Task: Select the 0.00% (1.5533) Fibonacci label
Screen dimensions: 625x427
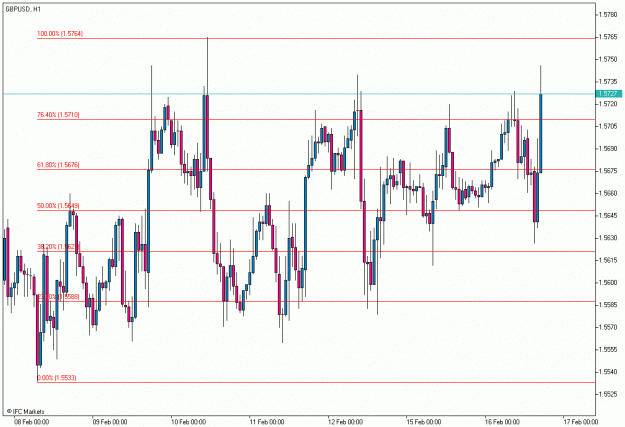Action: pos(57,378)
